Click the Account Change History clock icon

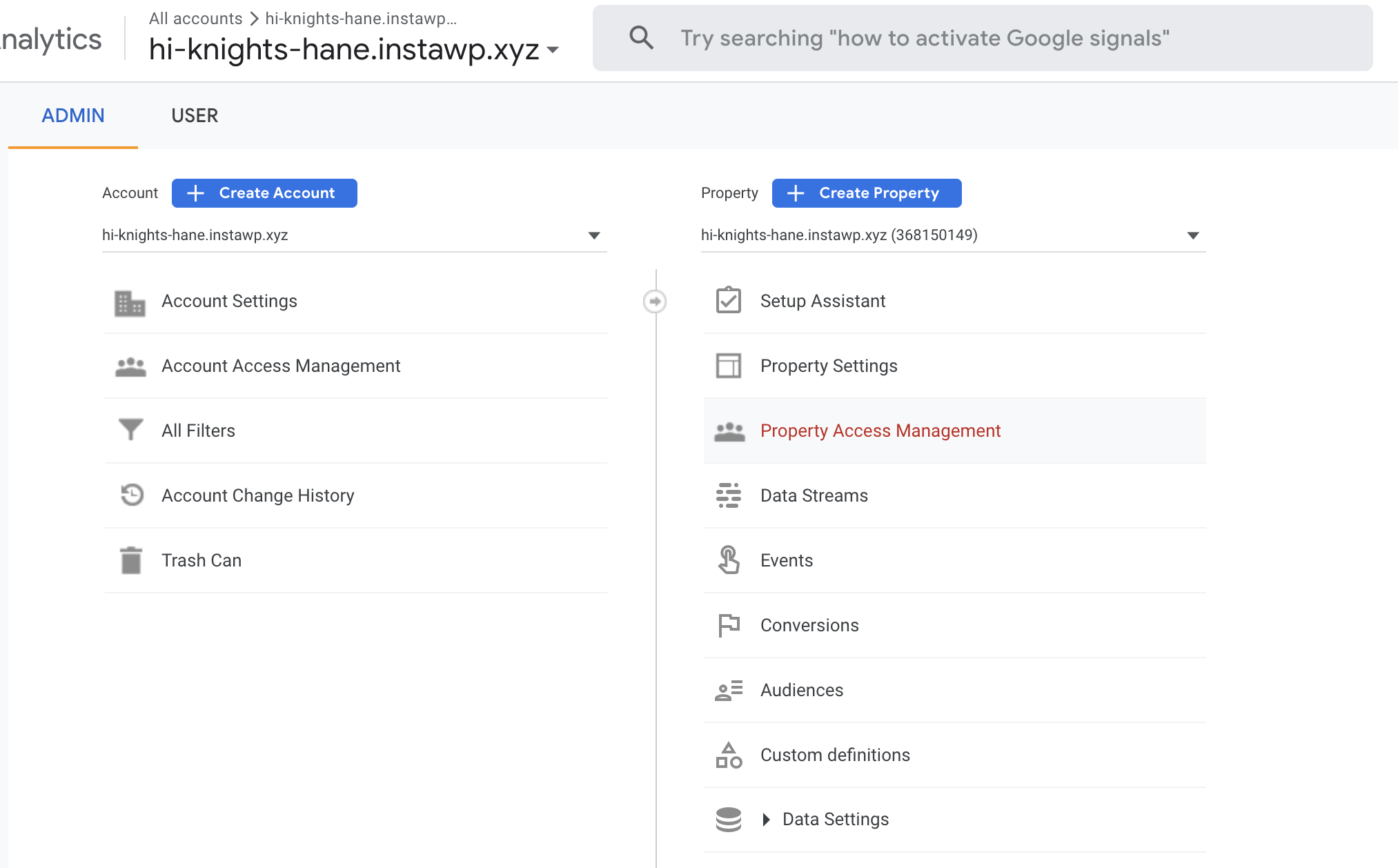(x=130, y=495)
